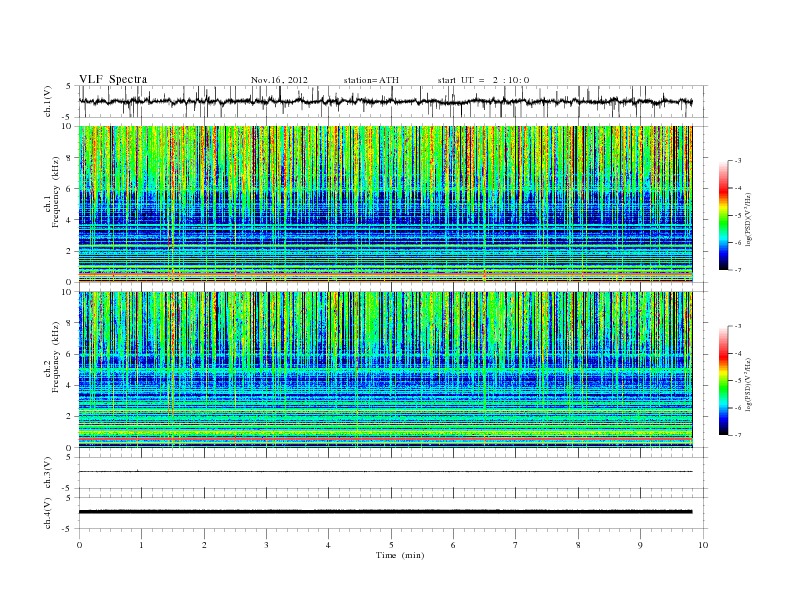Screen dimensions: 792x612
Task: Click the ch.1 color bar log(PSD) label
Action: click(x=750, y=219)
